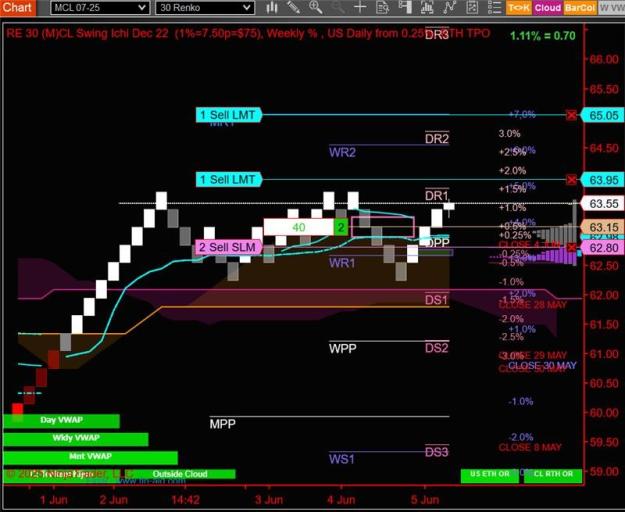Activate the crosshair cursor tool
The width and height of the screenshot is (625, 512).
click(360, 8)
